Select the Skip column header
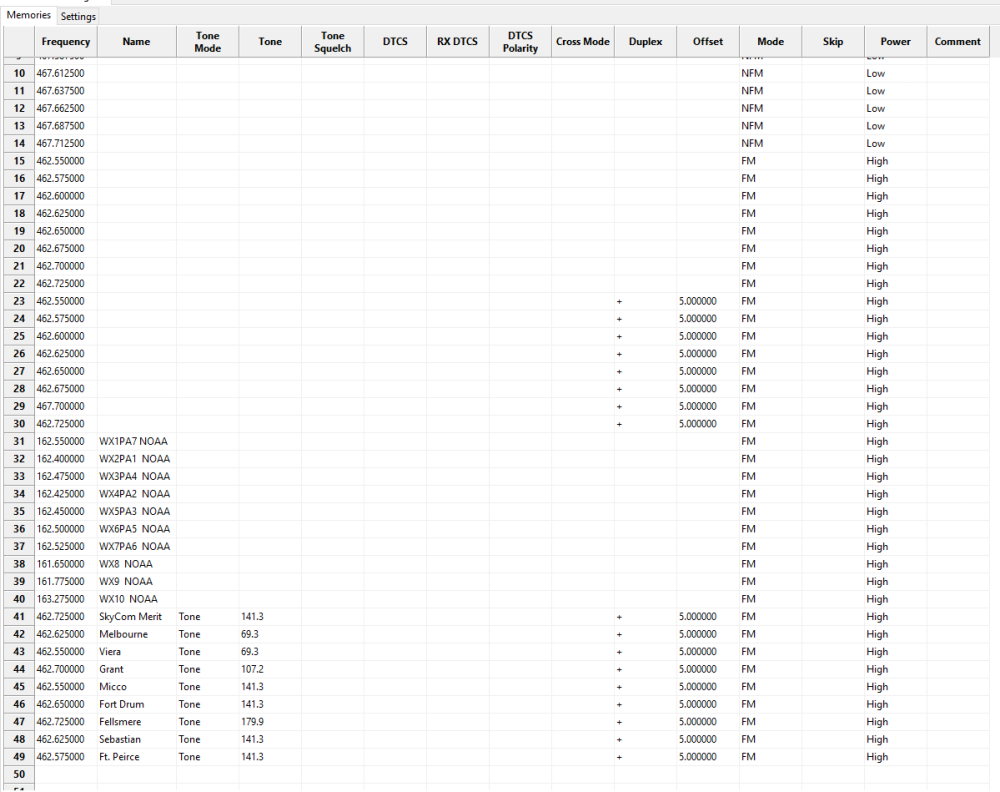This screenshot has height=792, width=1000. 833,42
